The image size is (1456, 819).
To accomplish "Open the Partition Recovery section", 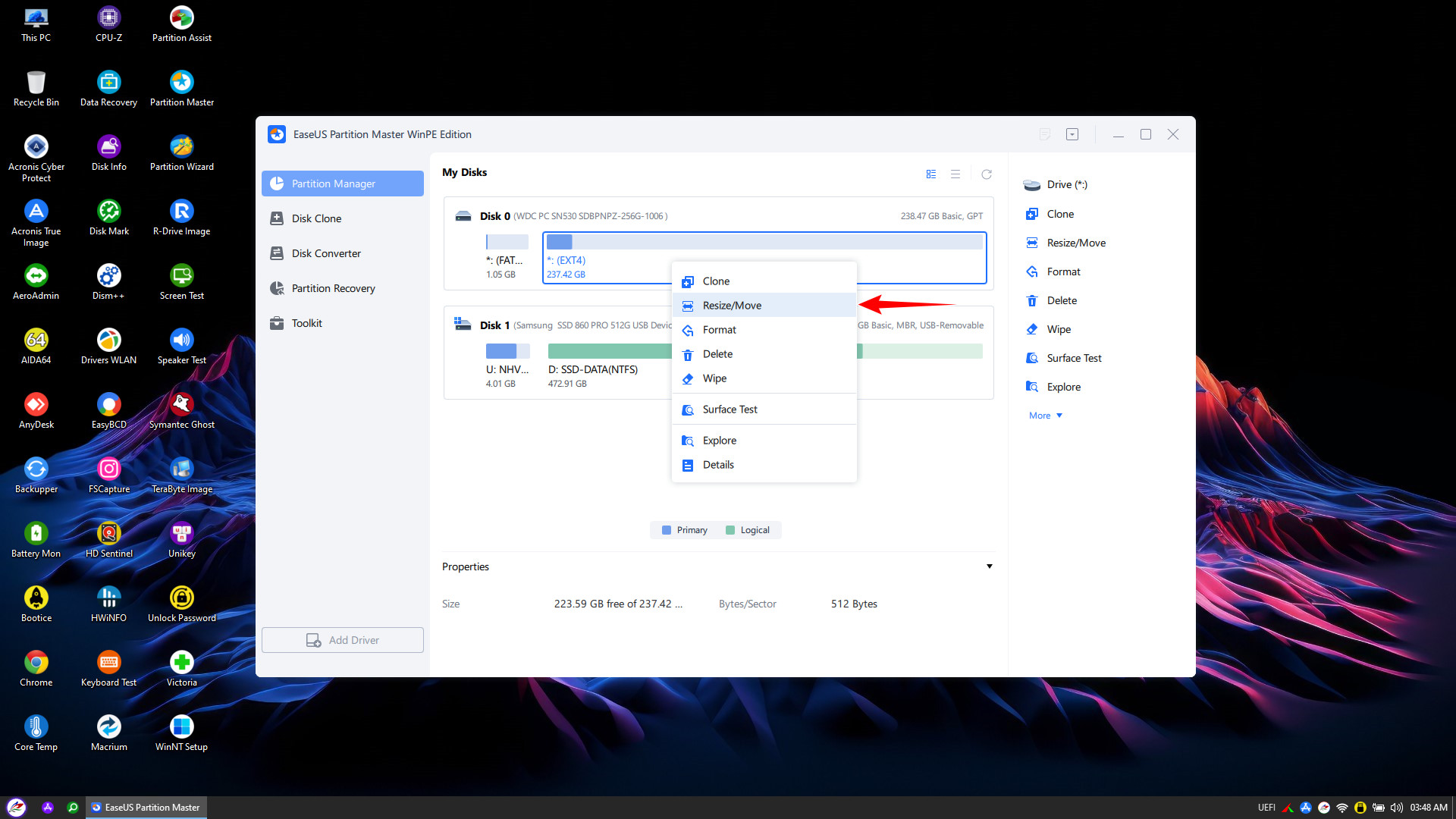I will pos(333,288).
